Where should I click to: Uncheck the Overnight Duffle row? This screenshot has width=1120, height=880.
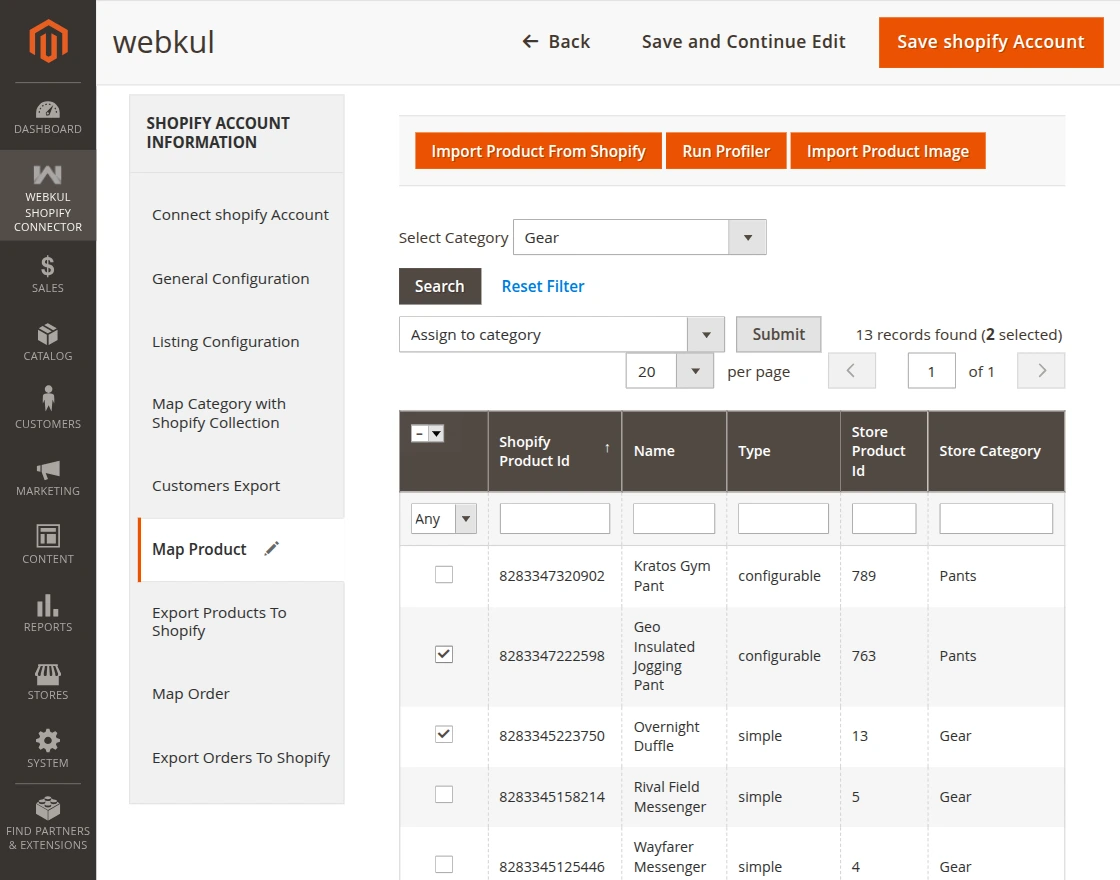444,734
